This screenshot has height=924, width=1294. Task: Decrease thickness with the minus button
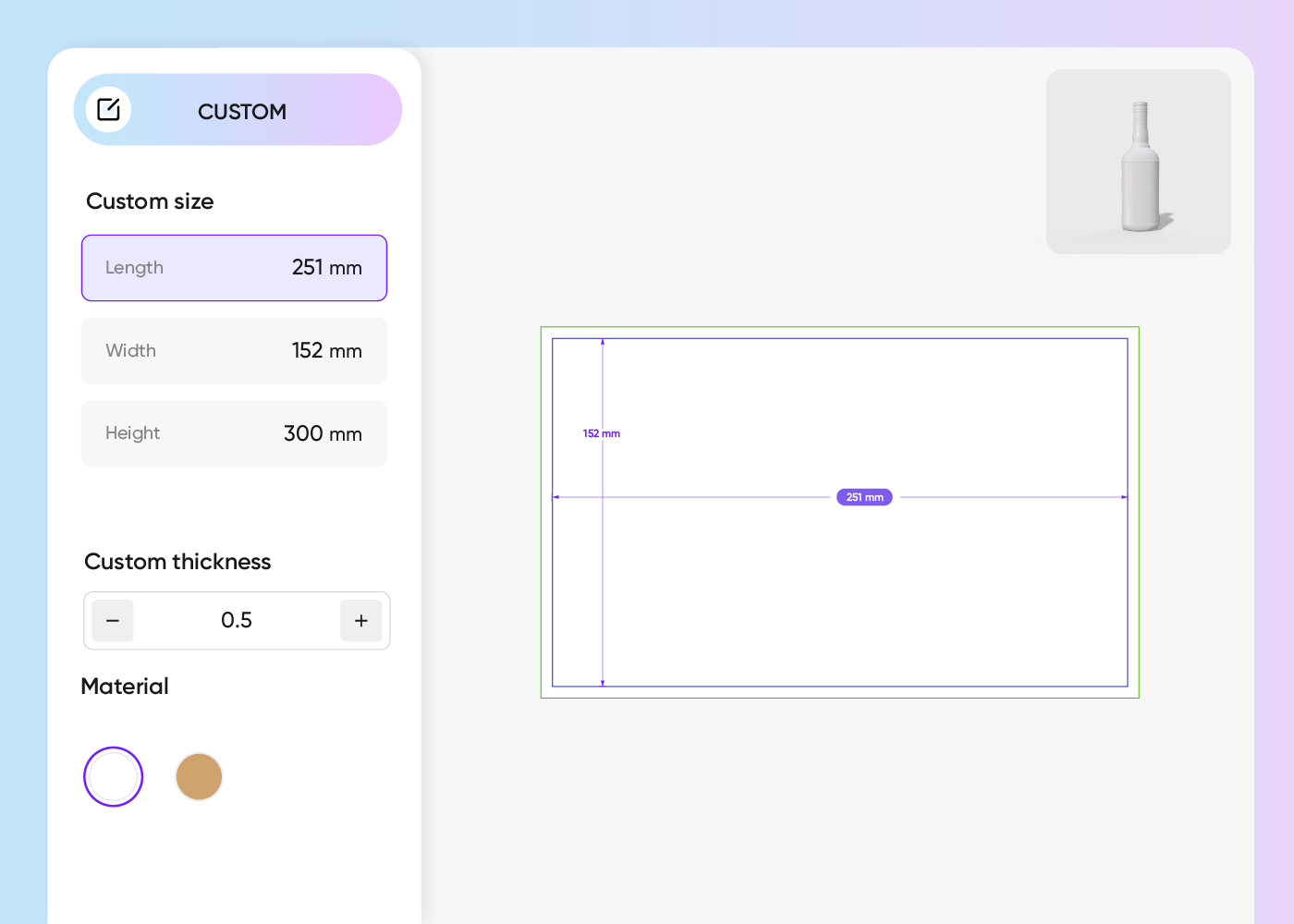[113, 621]
